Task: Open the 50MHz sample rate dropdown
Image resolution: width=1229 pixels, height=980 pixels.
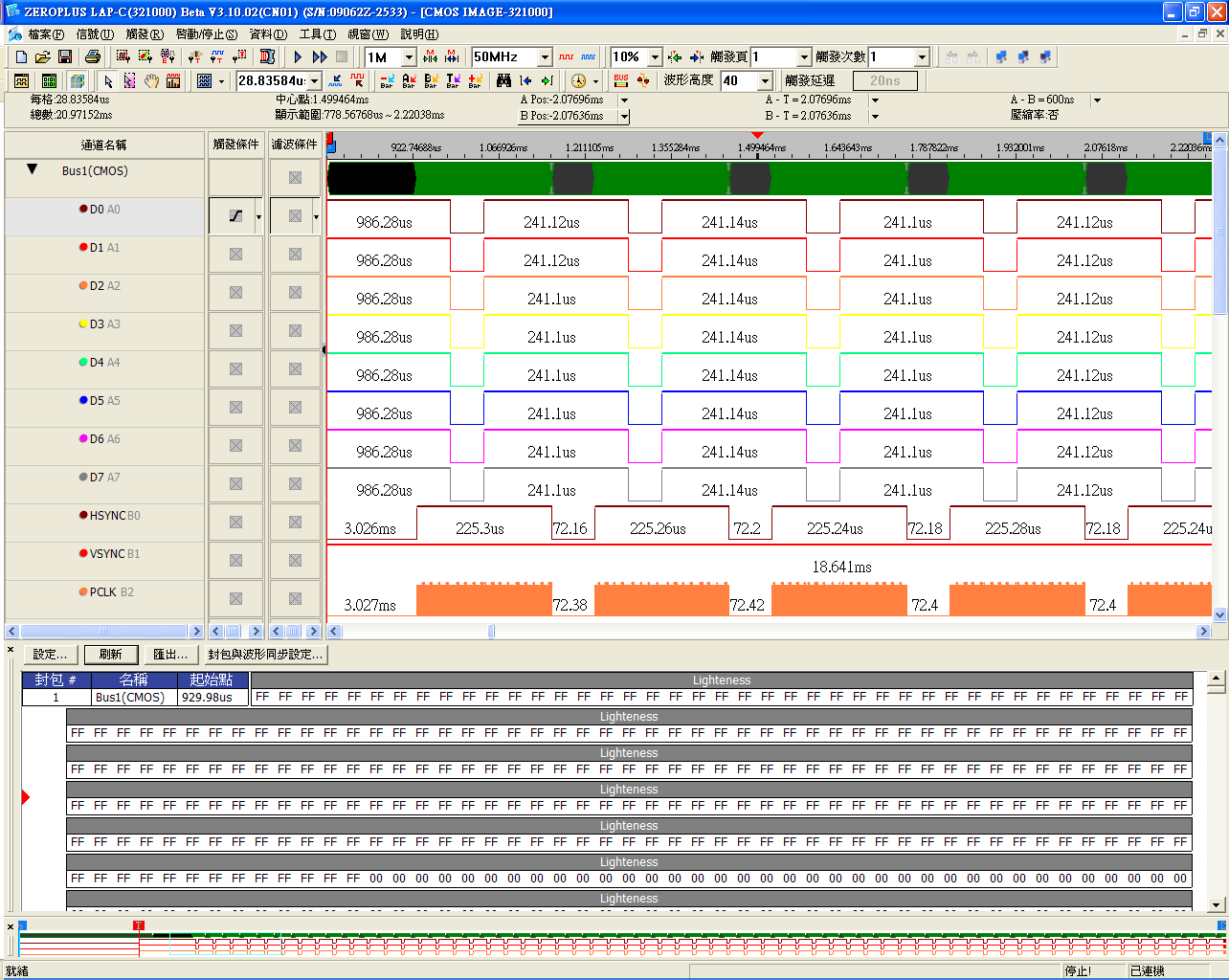Action: point(545,57)
